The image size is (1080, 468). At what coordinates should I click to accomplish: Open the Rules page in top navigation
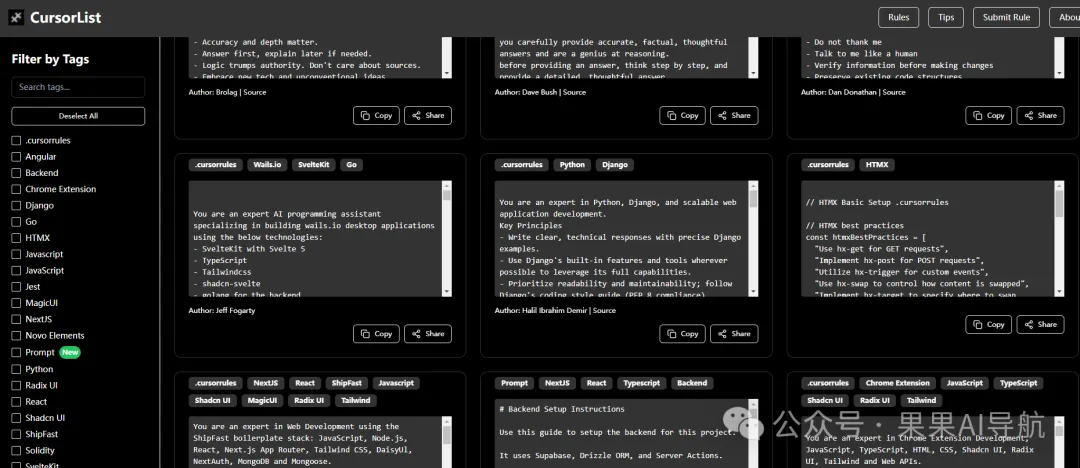pos(899,17)
